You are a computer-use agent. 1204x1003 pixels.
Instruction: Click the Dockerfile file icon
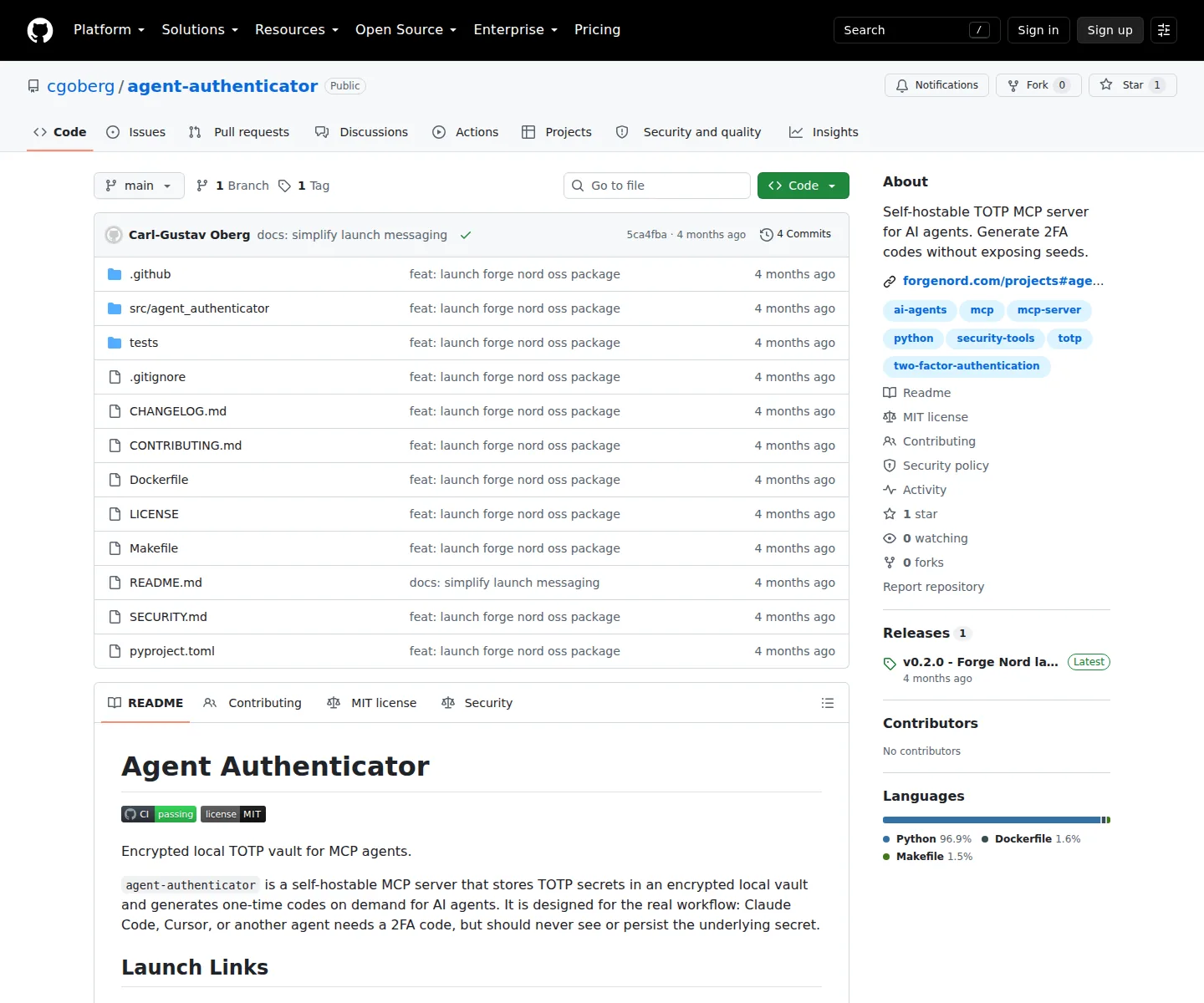tap(115, 480)
